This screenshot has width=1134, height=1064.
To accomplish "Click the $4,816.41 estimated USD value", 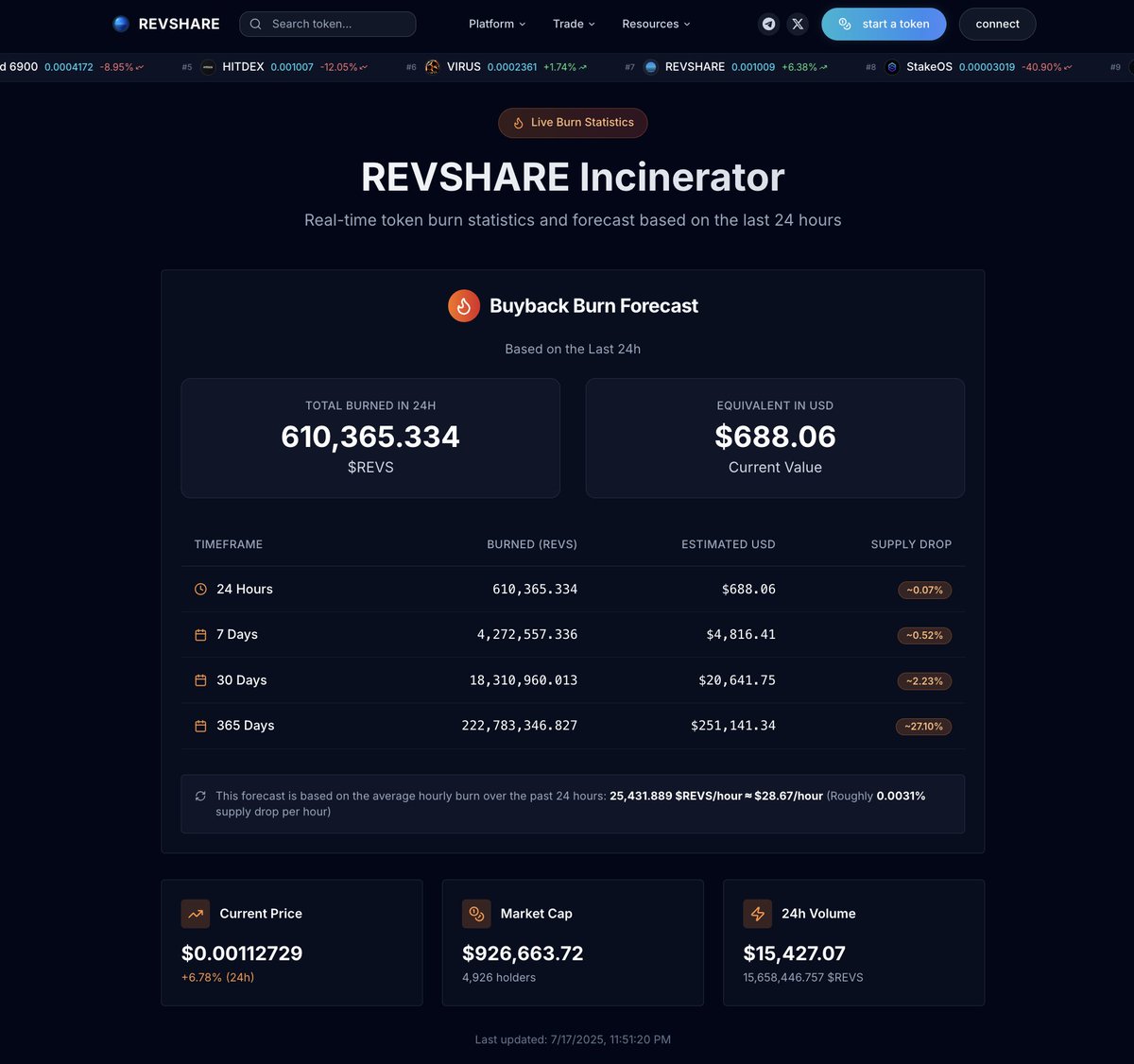I will click(741, 635).
